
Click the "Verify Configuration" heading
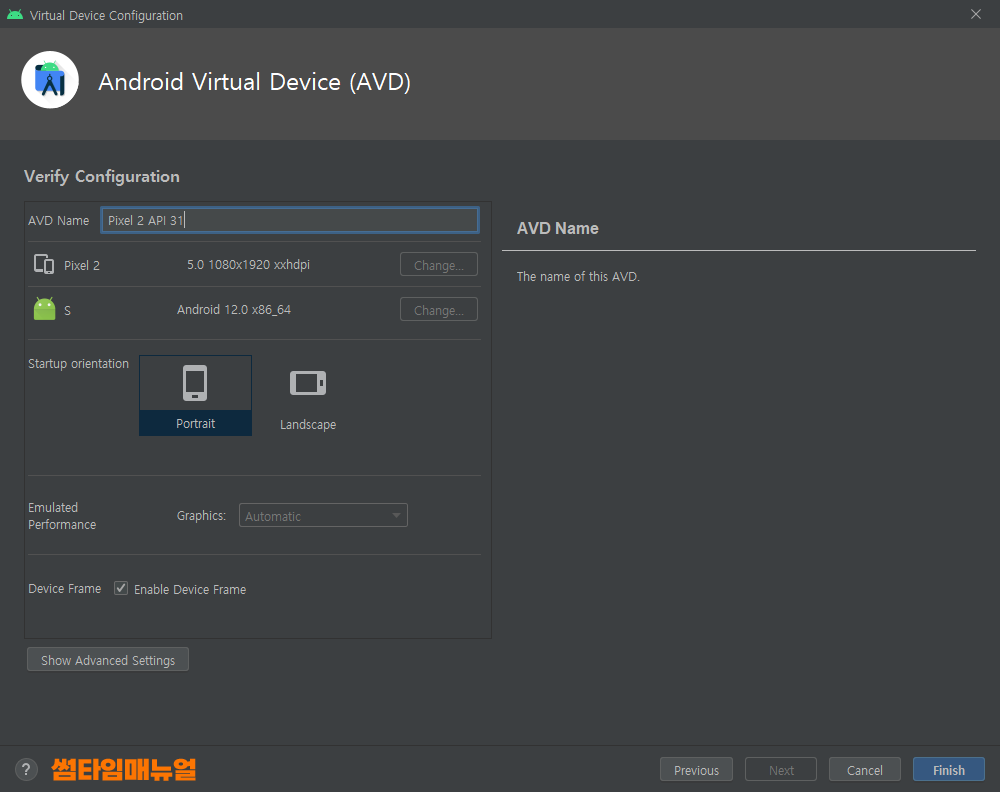click(102, 177)
